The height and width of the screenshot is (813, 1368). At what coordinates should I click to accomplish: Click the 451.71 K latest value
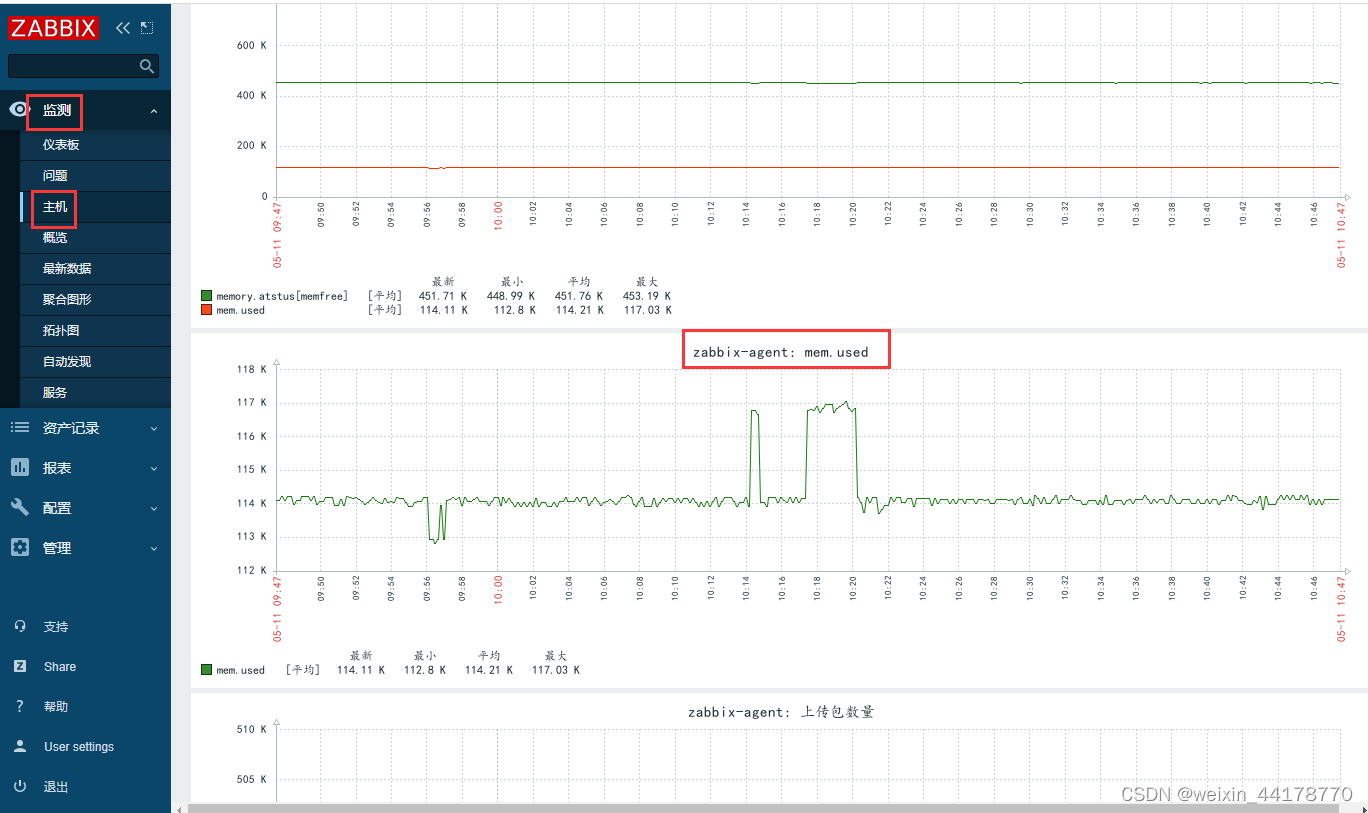[442, 296]
